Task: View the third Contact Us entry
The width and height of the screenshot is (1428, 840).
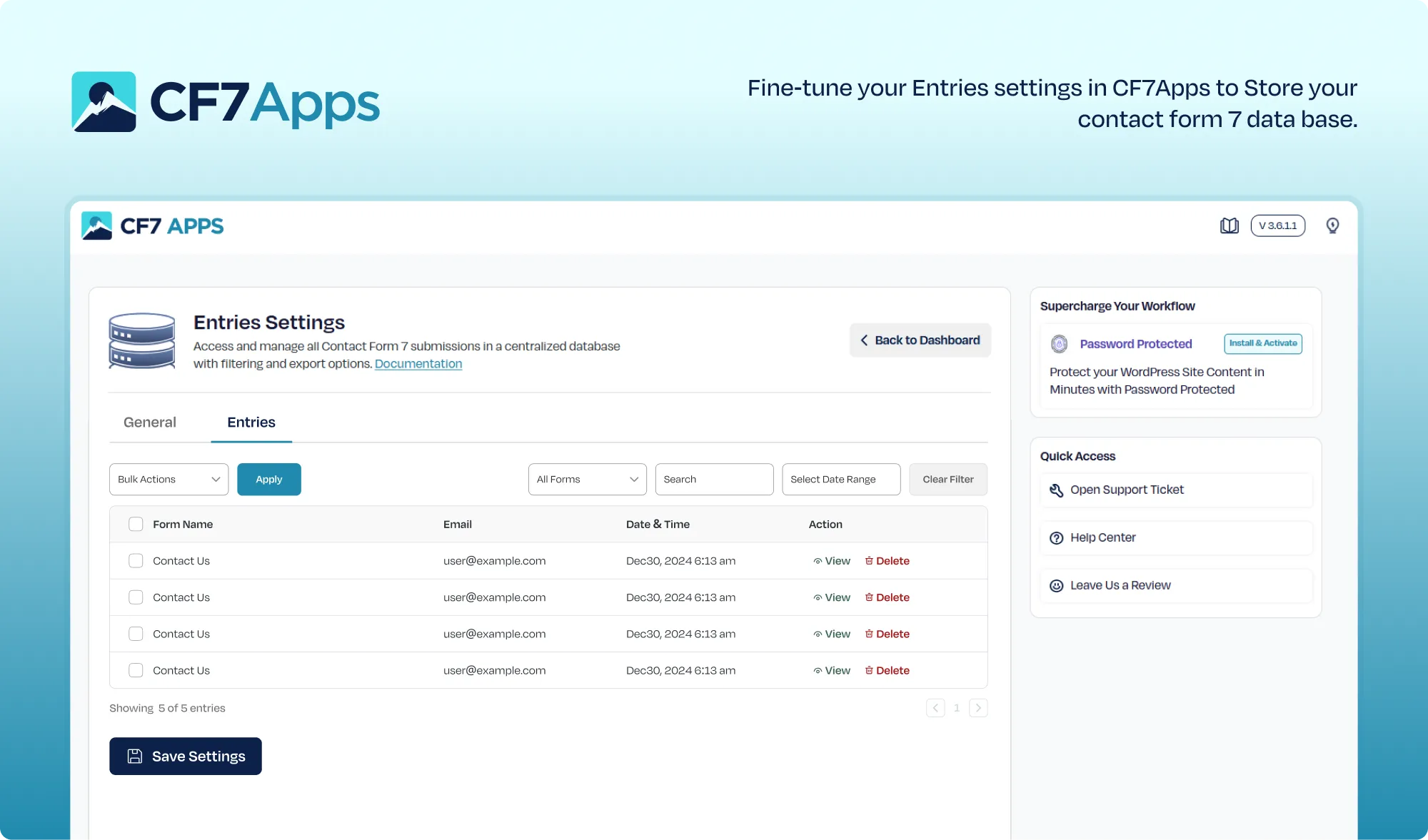Action: (832, 634)
